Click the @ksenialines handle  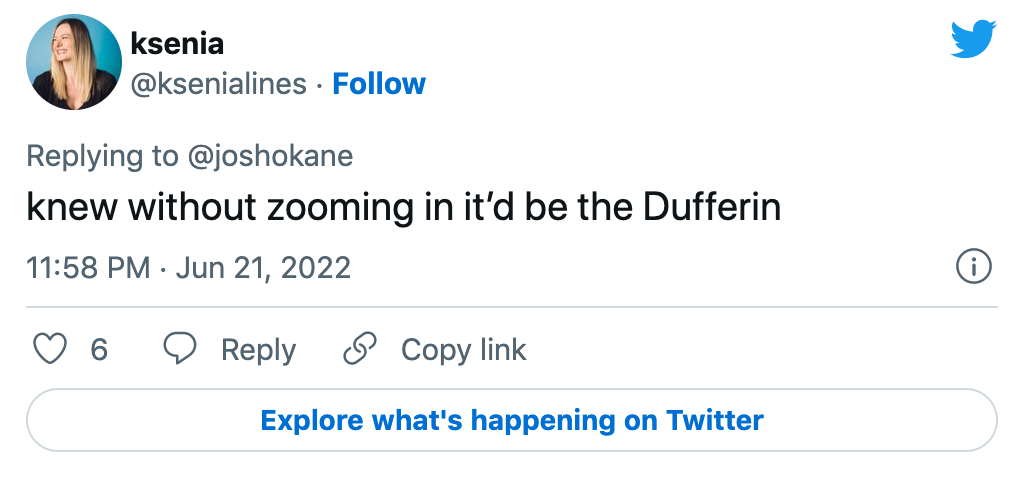(x=219, y=84)
